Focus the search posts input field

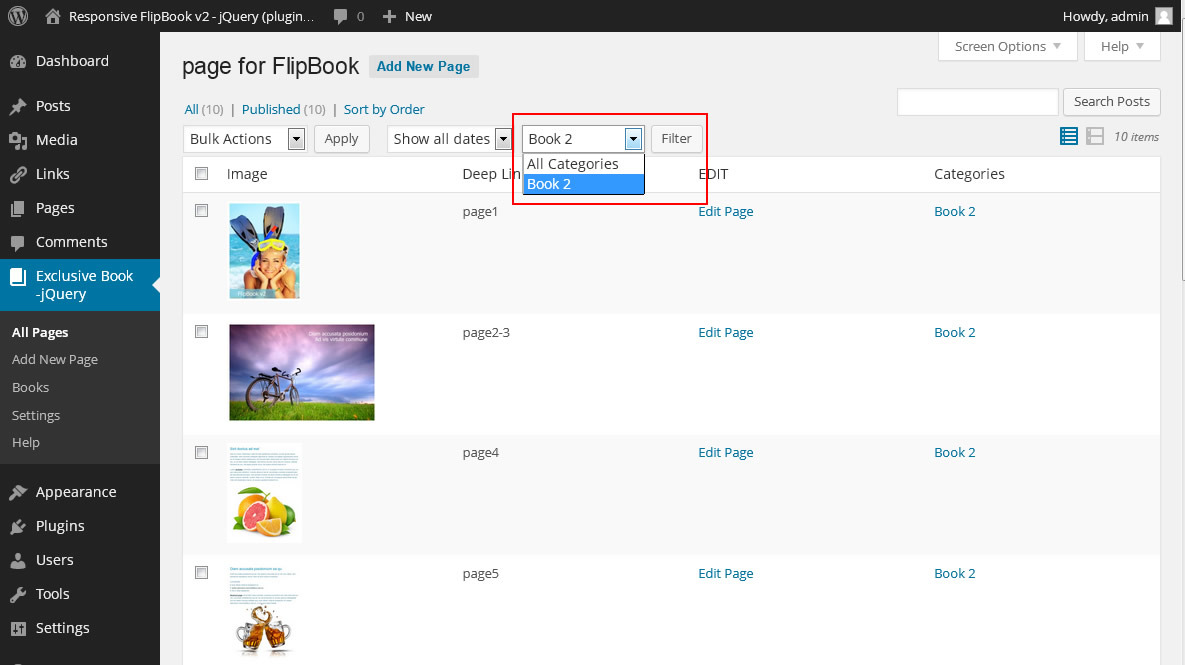tap(977, 102)
